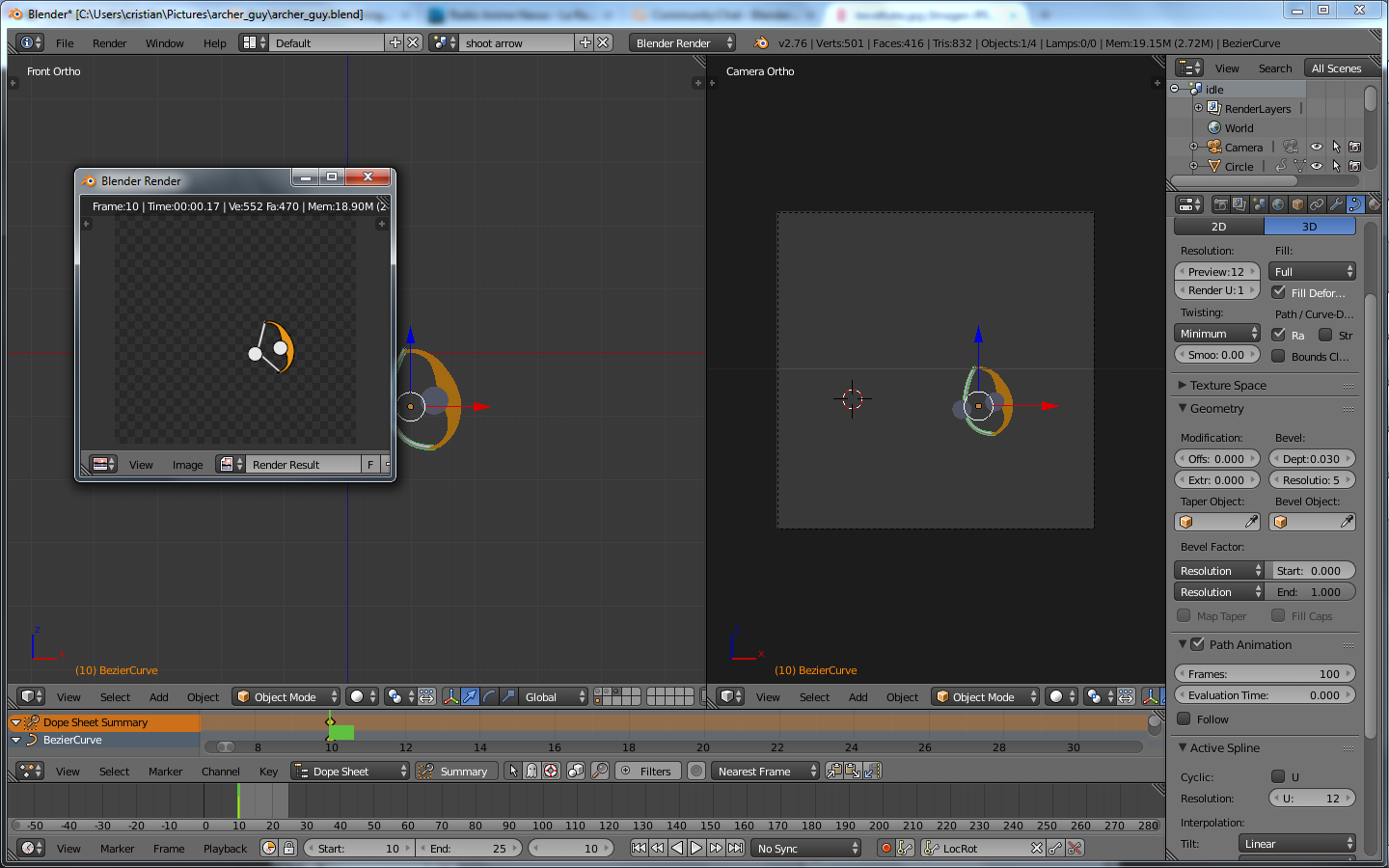Toggle visibility eye for the Camera object
Image resolution: width=1389 pixels, height=868 pixels.
pyautogui.click(x=1316, y=147)
